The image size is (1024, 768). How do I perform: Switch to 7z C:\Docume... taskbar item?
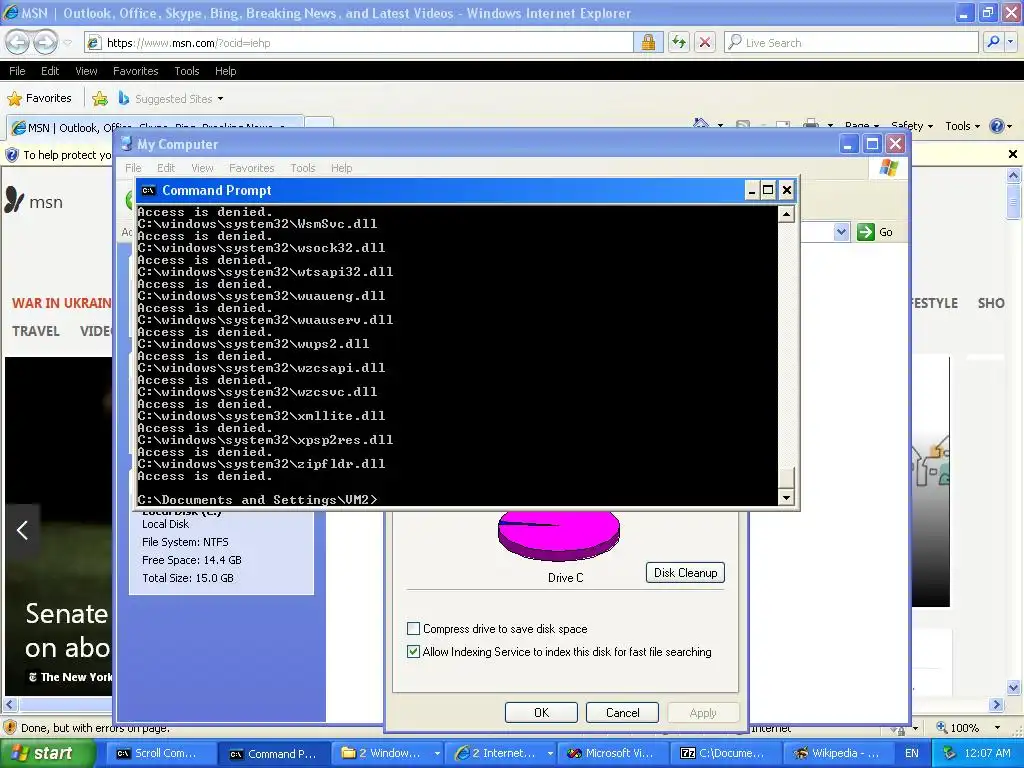[x=727, y=753]
